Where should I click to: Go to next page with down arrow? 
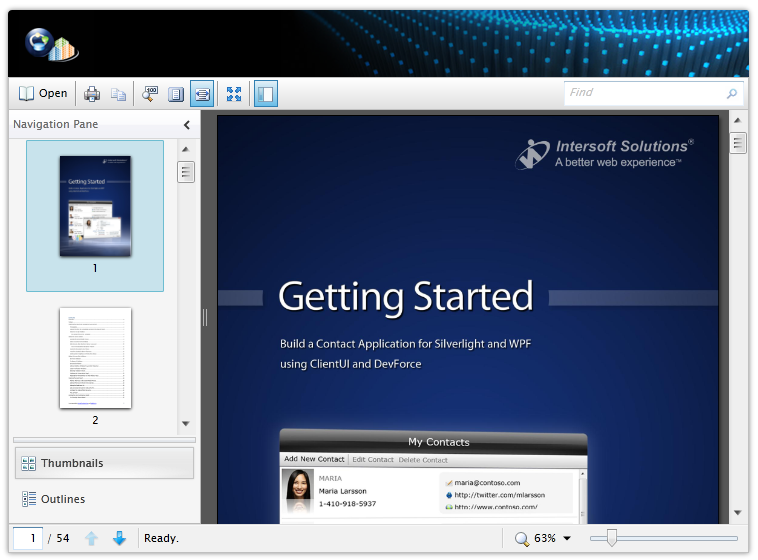pyautogui.click(x=119, y=538)
